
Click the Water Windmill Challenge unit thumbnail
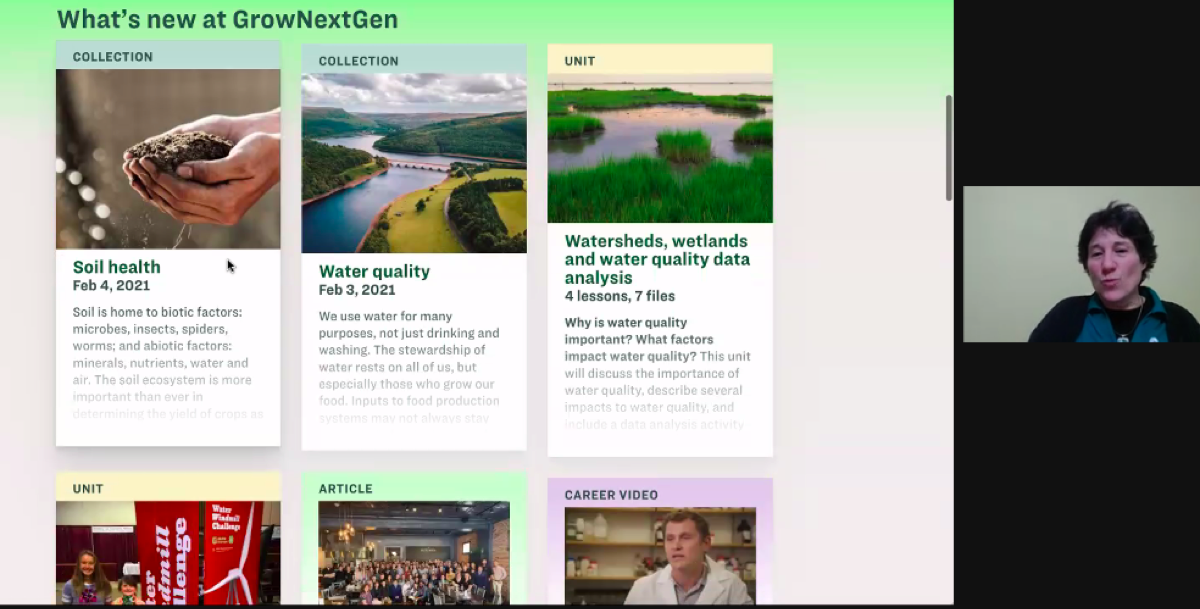click(168, 553)
